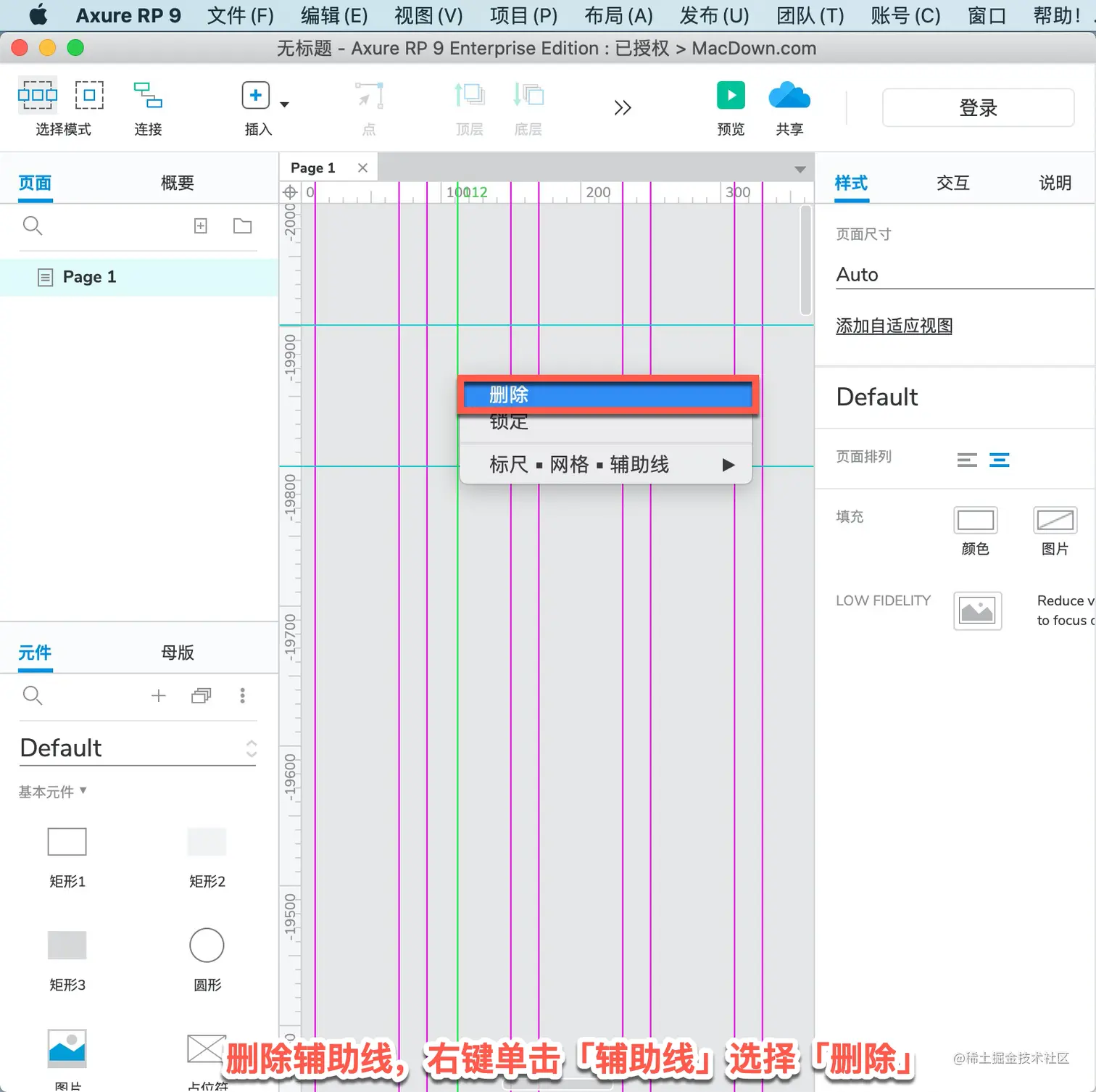Select the 矩形3 widget

click(x=67, y=945)
